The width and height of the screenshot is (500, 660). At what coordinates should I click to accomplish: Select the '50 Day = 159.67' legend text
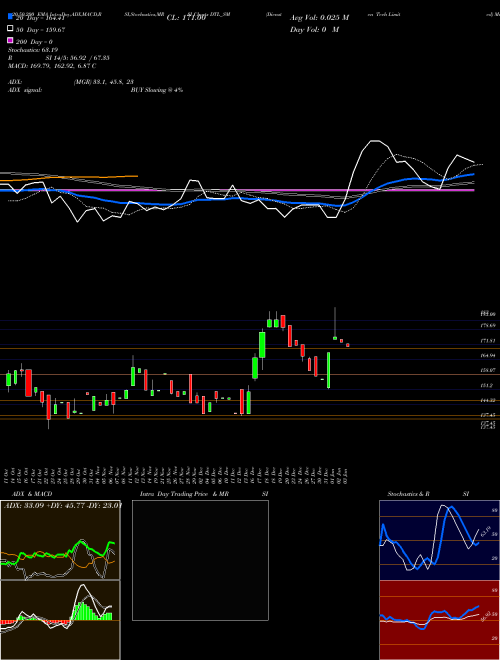(40, 29)
